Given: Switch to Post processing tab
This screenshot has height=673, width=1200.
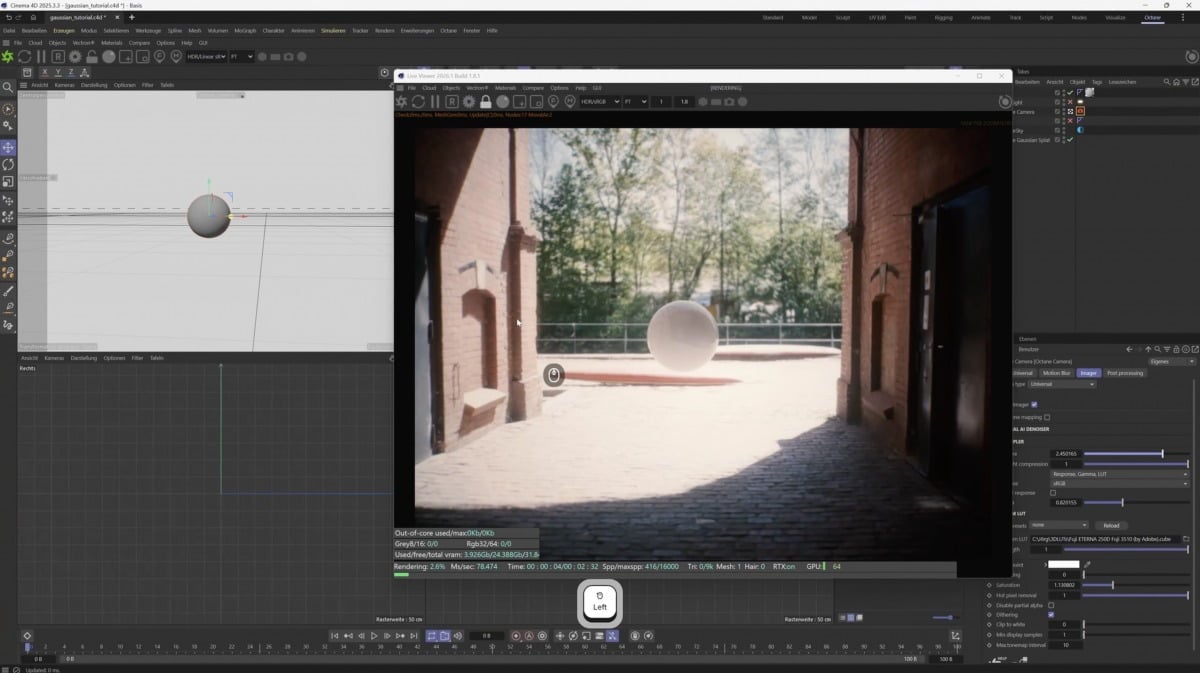Looking at the screenshot, I should pos(1125,373).
